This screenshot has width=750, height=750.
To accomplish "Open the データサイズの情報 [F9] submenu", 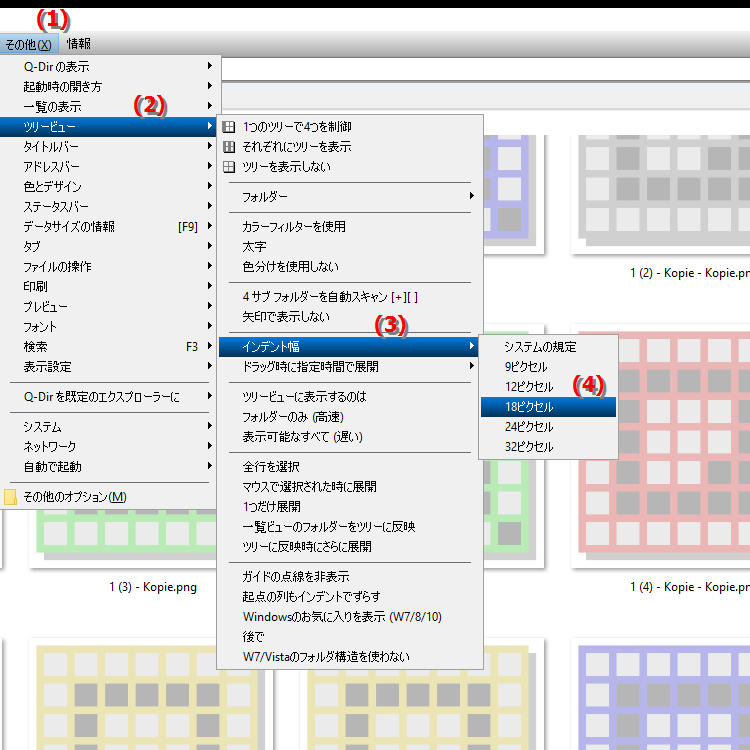I will pyautogui.click(x=109, y=226).
